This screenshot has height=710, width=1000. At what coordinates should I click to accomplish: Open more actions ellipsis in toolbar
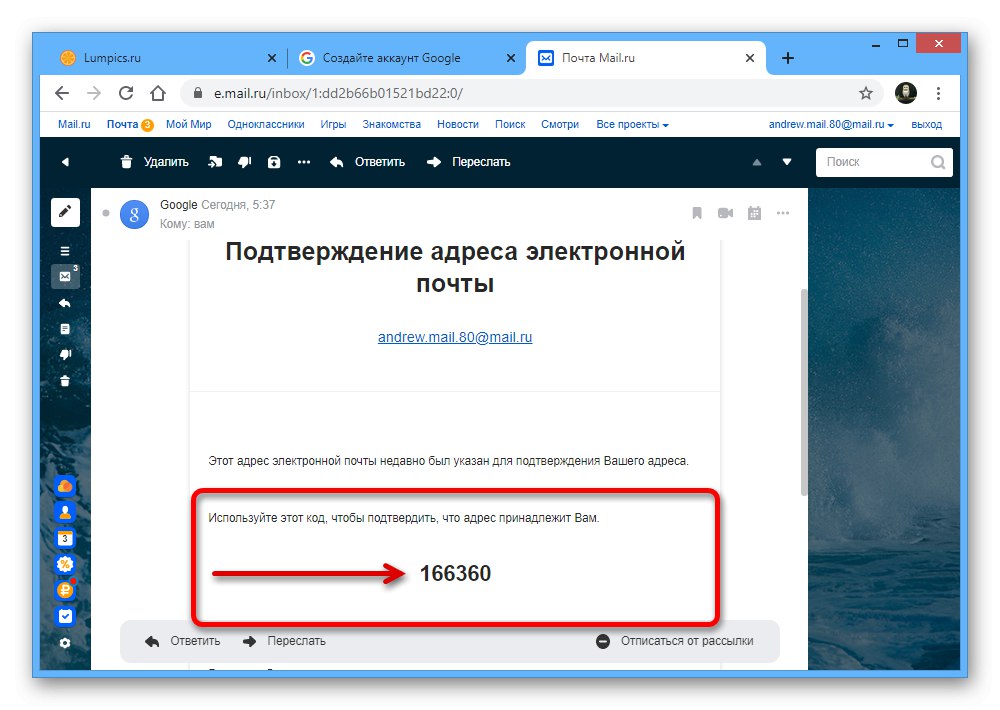304,162
